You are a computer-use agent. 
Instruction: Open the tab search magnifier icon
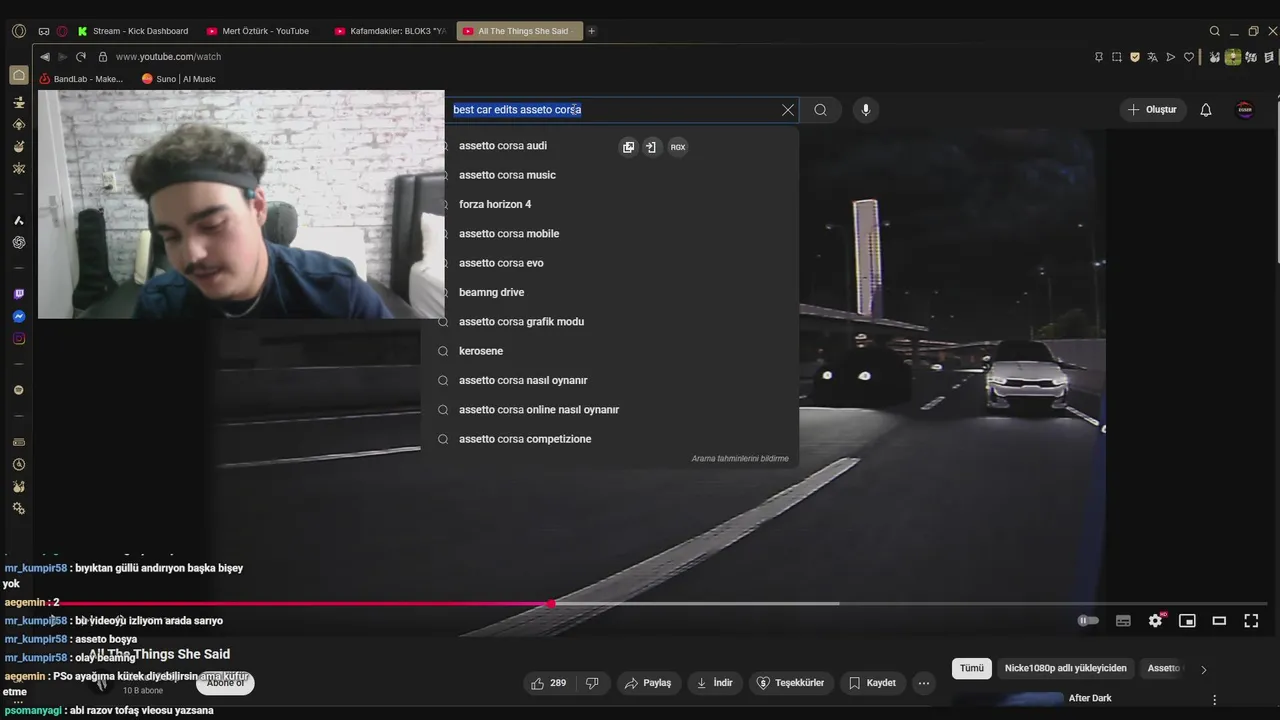1215,31
